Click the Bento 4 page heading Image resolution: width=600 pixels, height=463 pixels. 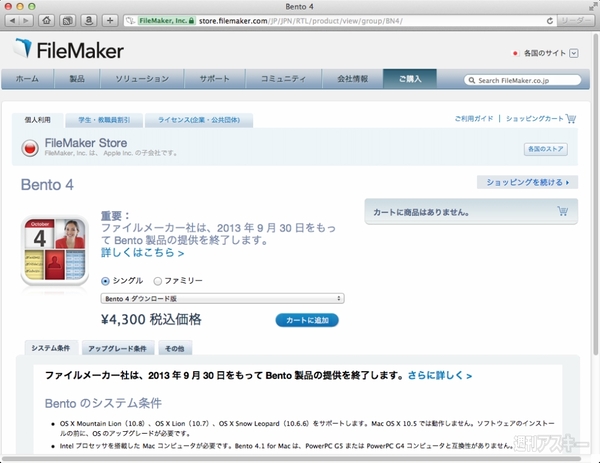(47, 185)
